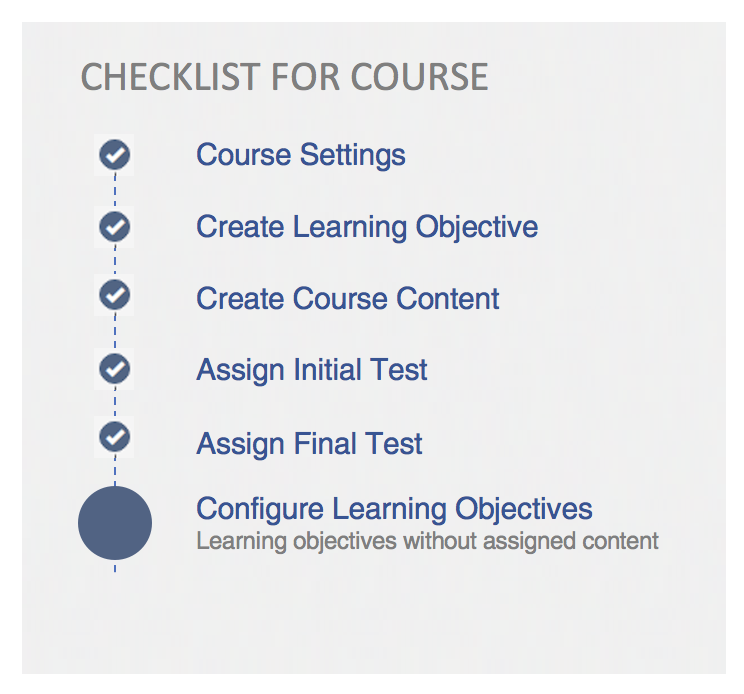This screenshot has width=744, height=694.
Task: Click dashed connector below Assign Initial Test checkmark
Action: point(115,403)
